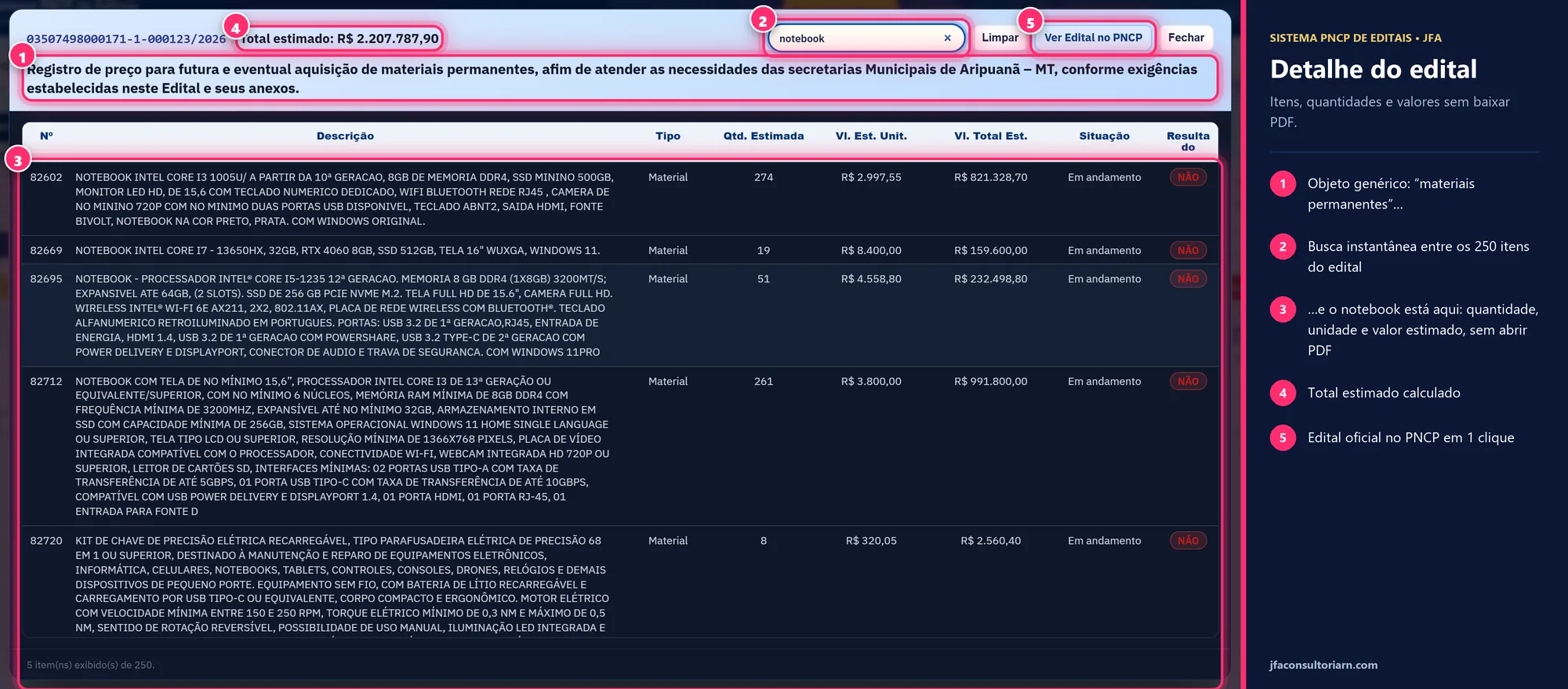Click Em andamento in row 82712
The width and height of the screenshot is (1568, 689).
[x=1105, y=381]
